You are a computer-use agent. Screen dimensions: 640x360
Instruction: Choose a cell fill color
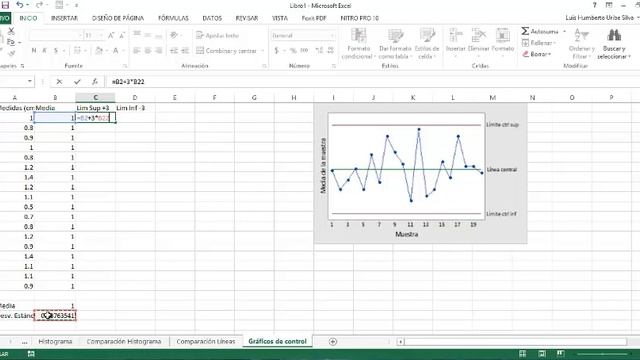pyautogui.click(x=98, y=51)
